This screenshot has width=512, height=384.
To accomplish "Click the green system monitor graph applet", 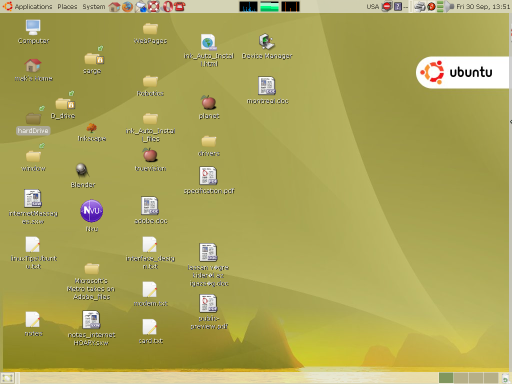I will pos(269,6).
